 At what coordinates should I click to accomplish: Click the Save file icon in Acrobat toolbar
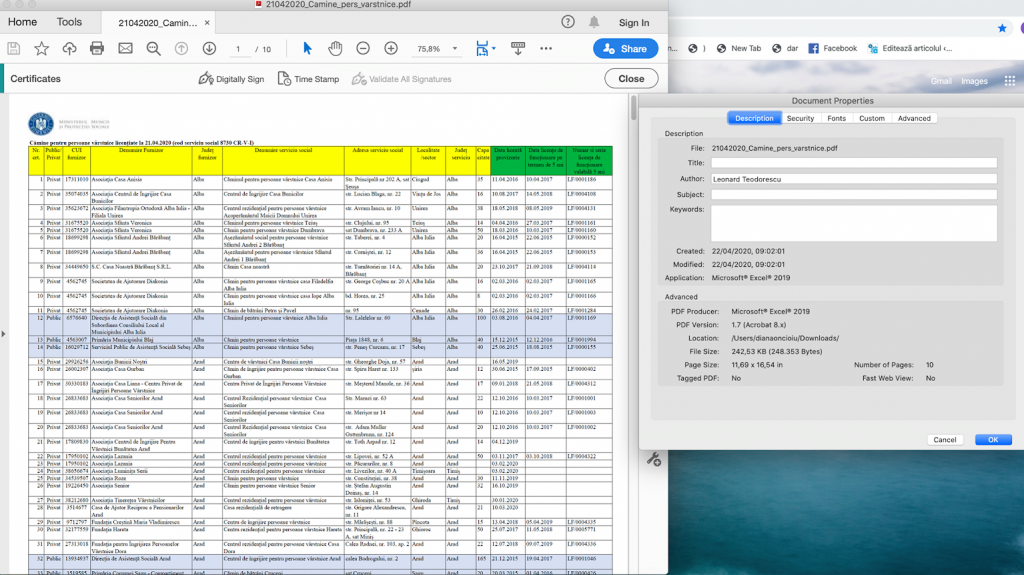pyautogui.click(x=14, y=48)
